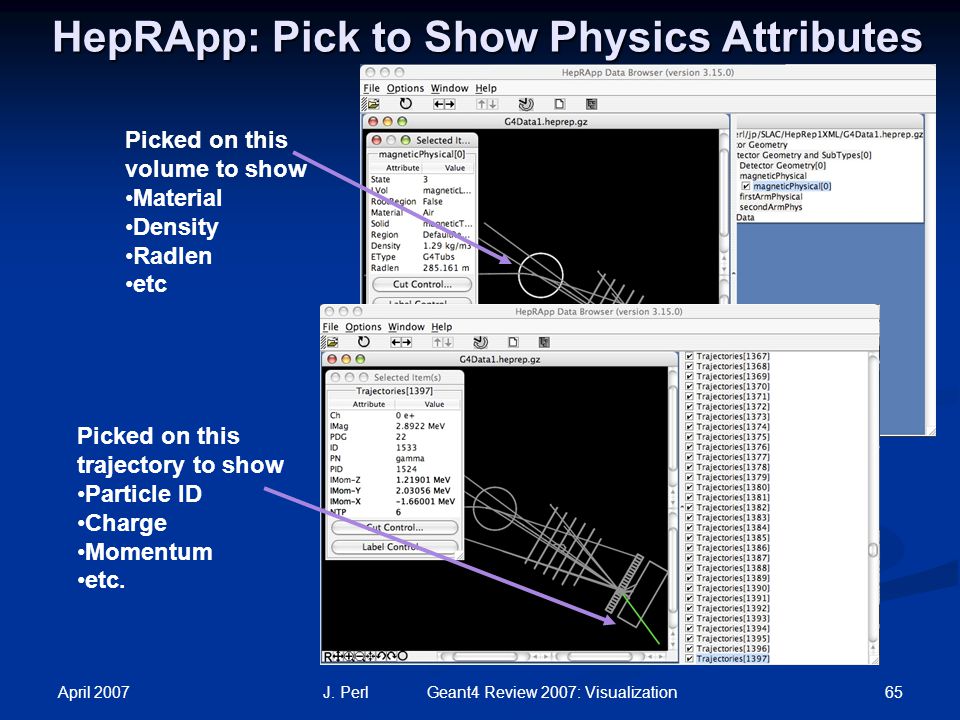Toggle checkbox beside magneticPhysical[0] tree item

click(745, 186)
